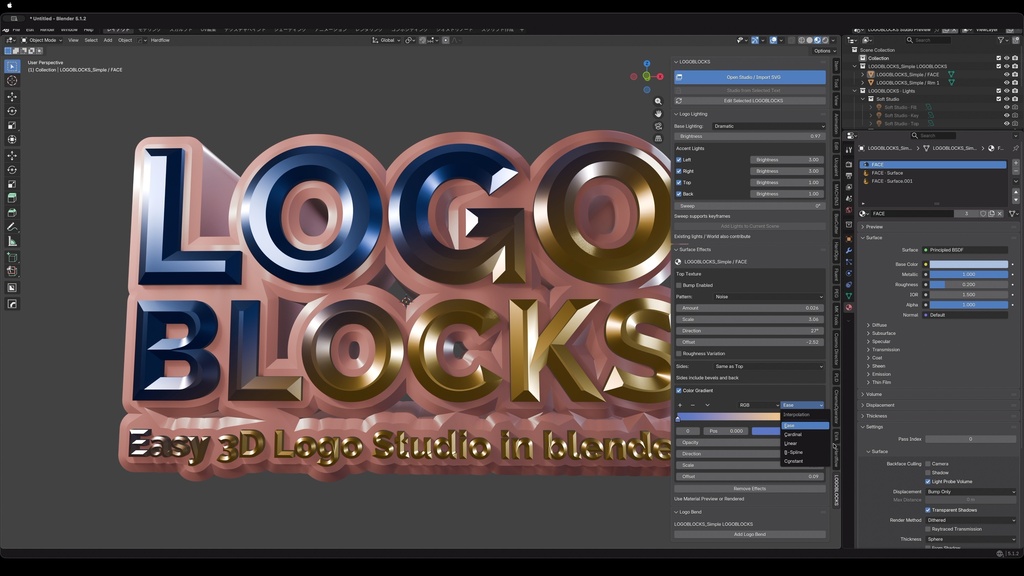Click the viewport zoom magnifier icon
The image size is (1024, 576).
(x=658, y=101)
